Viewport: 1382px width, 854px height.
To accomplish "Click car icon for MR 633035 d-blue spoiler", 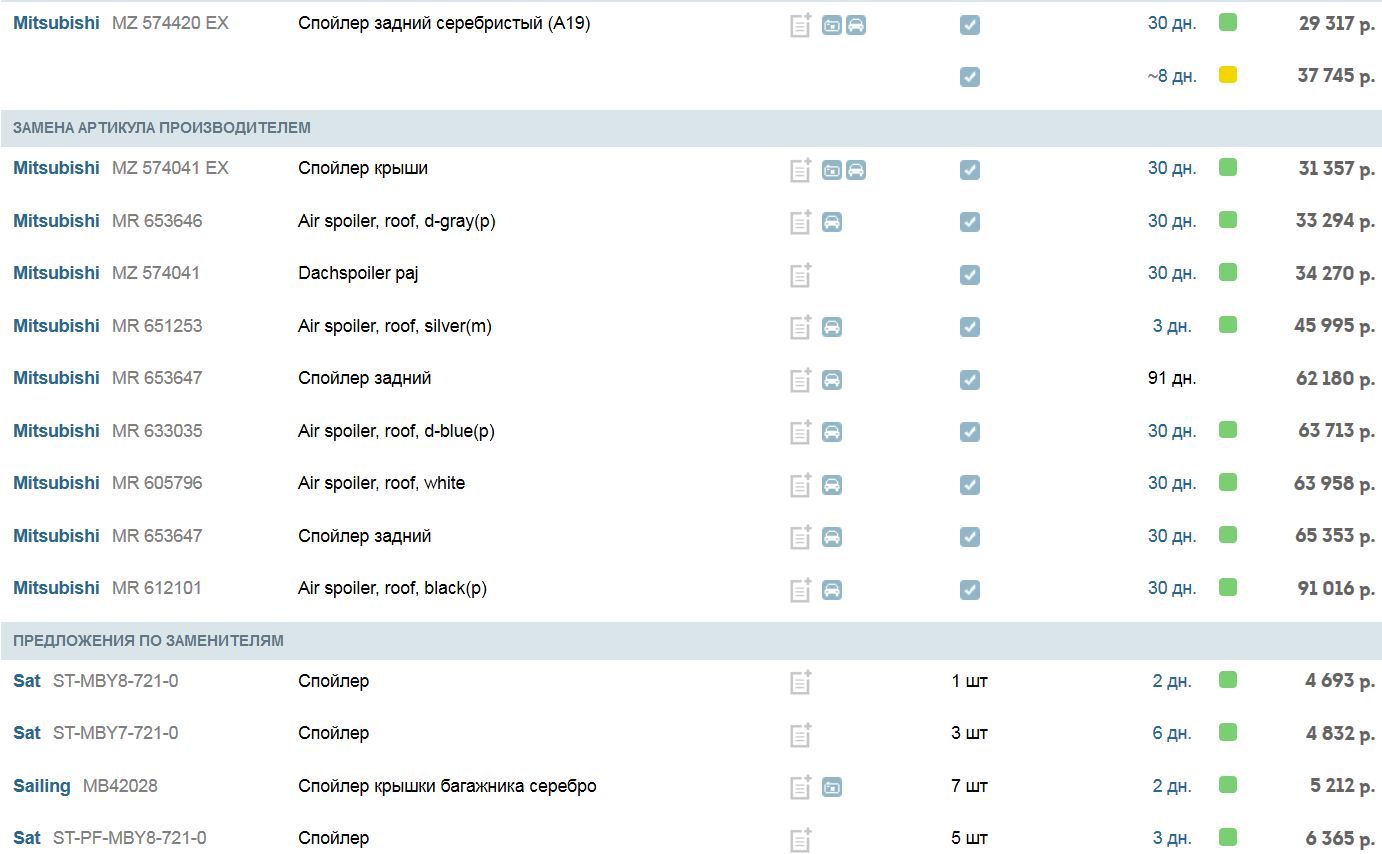I will click(832, 432).
